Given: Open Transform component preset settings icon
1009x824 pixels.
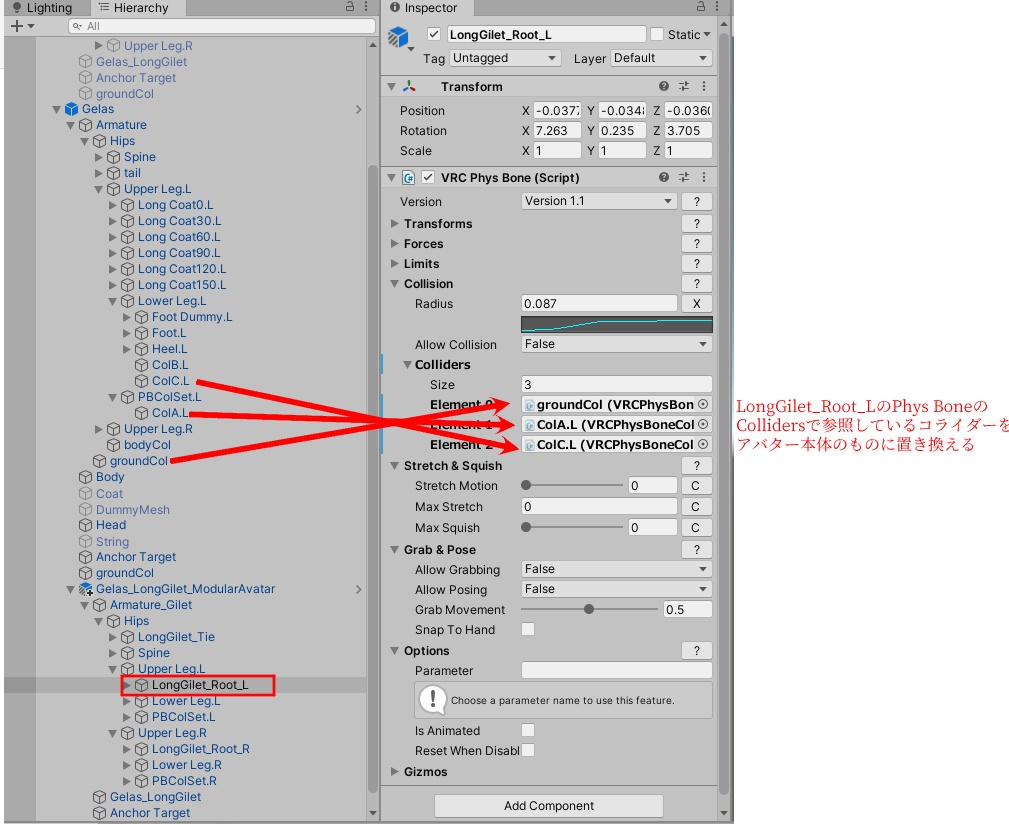Looking at the screenshot, I should 684,86.
